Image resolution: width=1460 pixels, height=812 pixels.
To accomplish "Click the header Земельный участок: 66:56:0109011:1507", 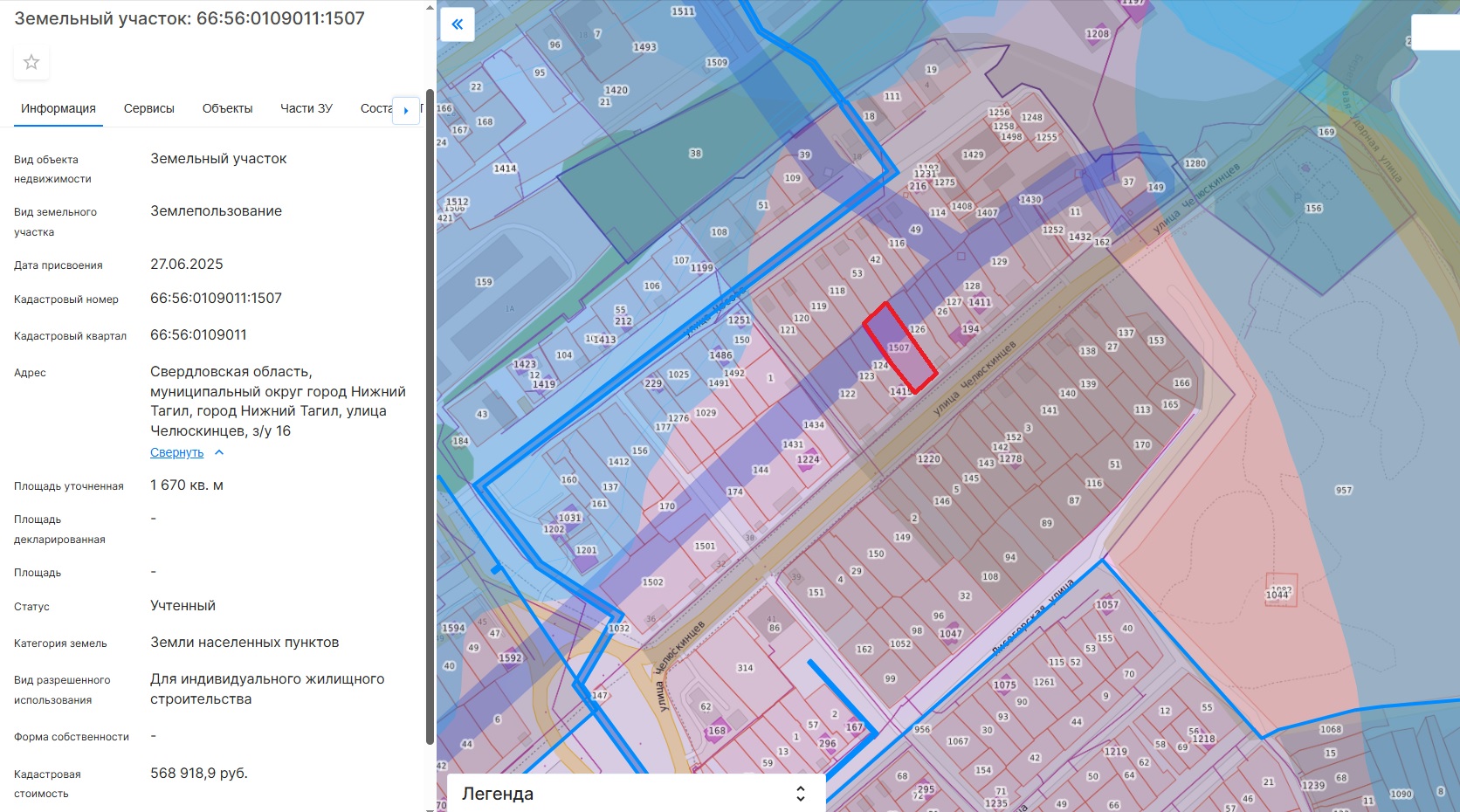I will point(189,18).
